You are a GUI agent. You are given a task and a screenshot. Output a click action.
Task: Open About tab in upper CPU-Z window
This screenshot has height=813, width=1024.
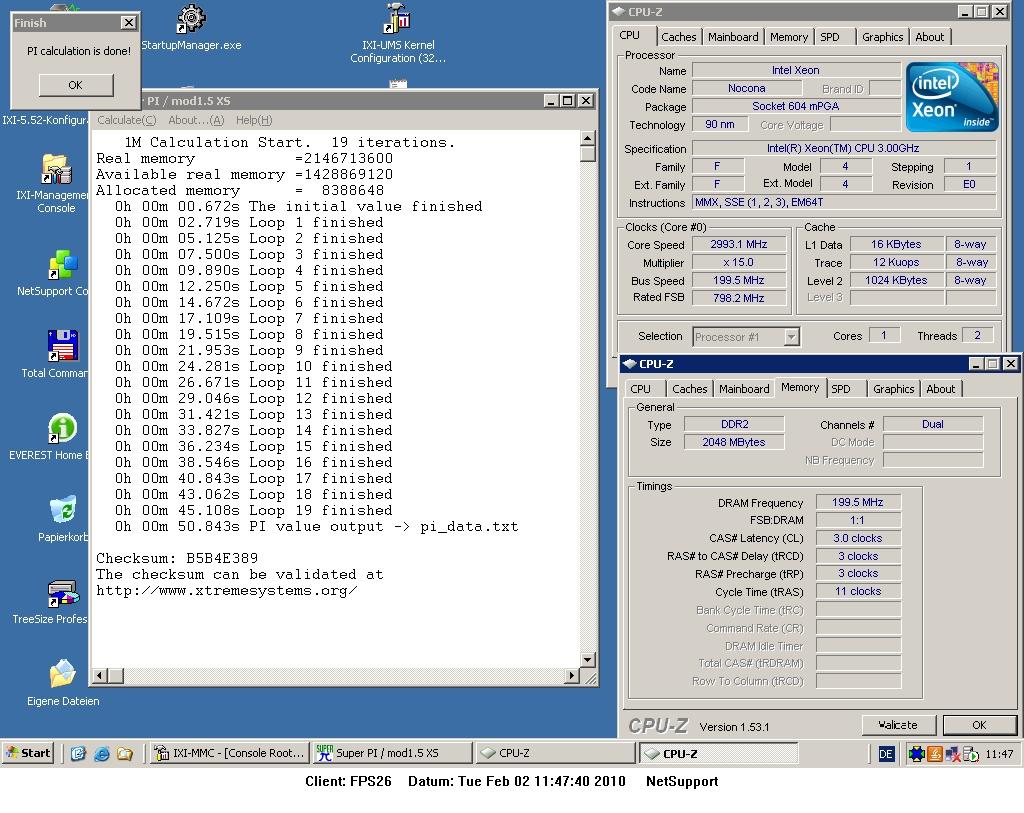(x=929, y=37)
